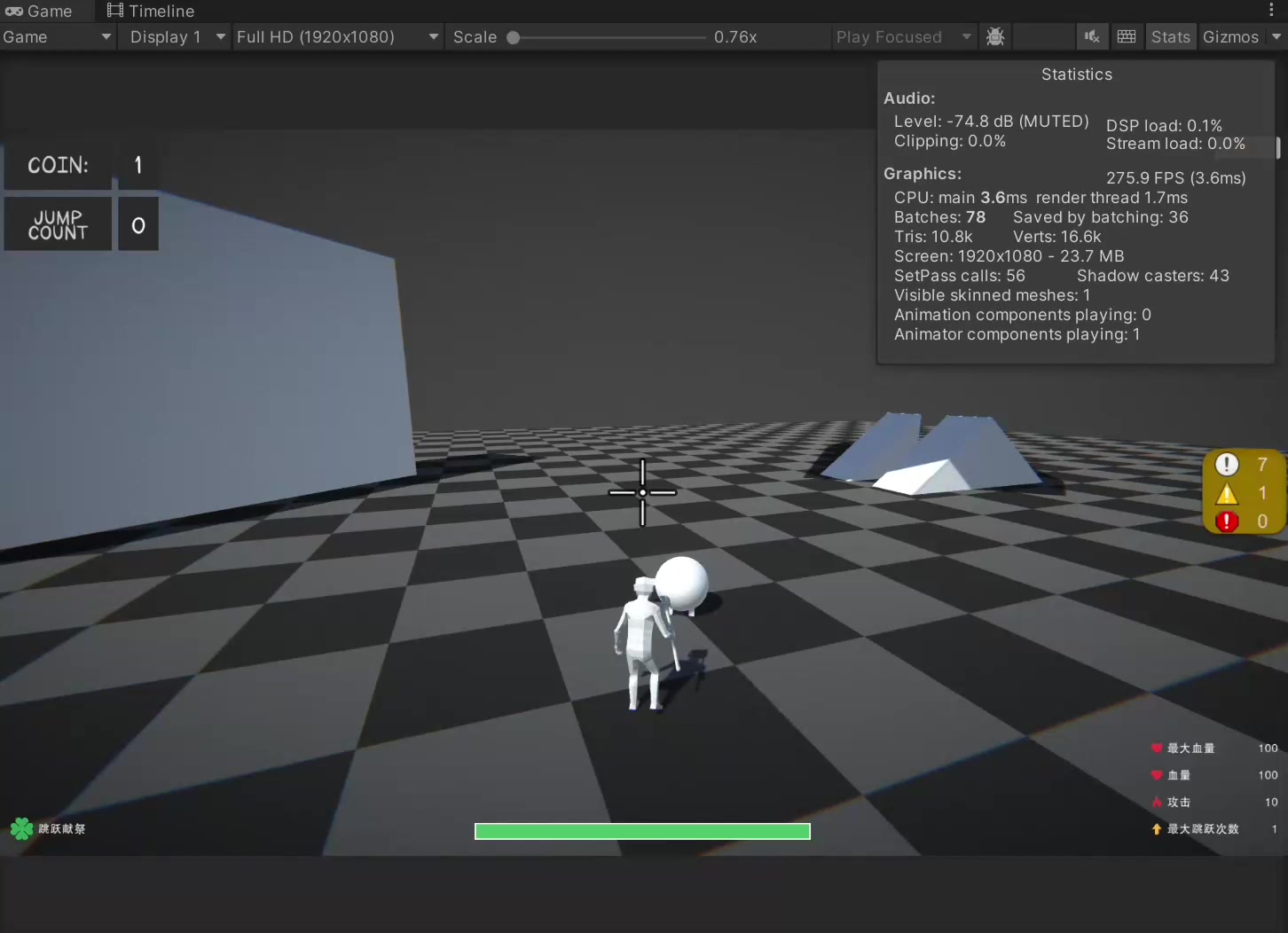Switch to the Timeline tab

point(151,12)
